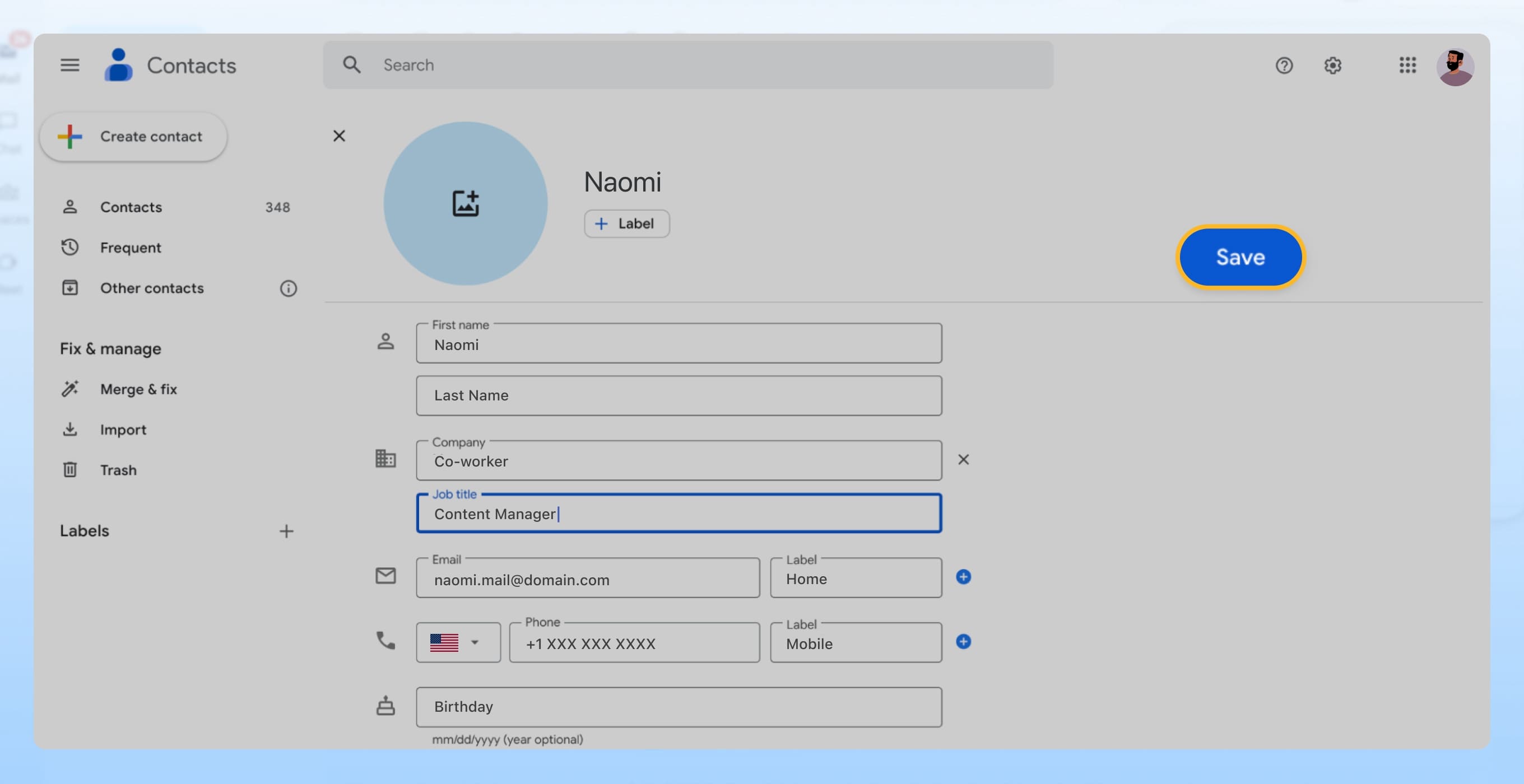Open the main navigation hamburger menu
Image resolution: width=1524 pixels, height=784 pixels.
(69, 65)
